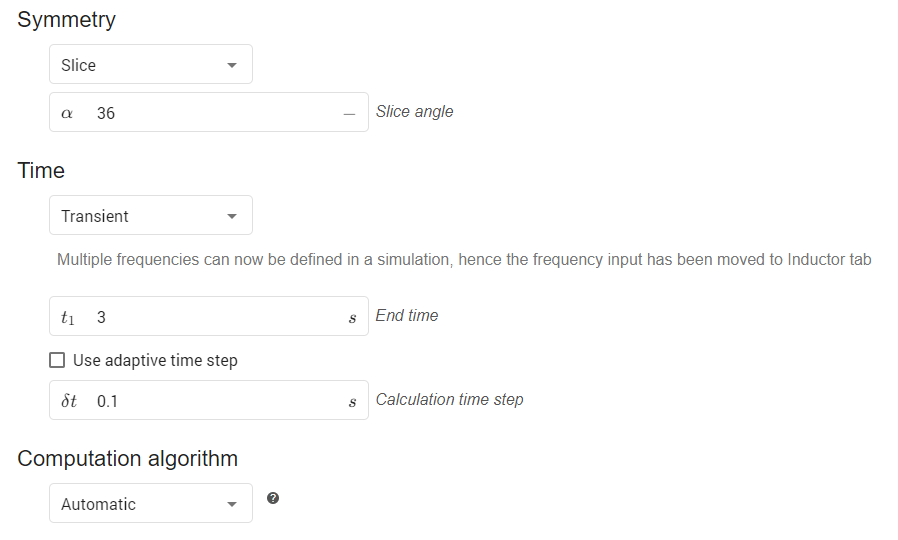Screen dimensions: 898x540
Task: Click the dash unit in slice angle field
Action: 349,113
